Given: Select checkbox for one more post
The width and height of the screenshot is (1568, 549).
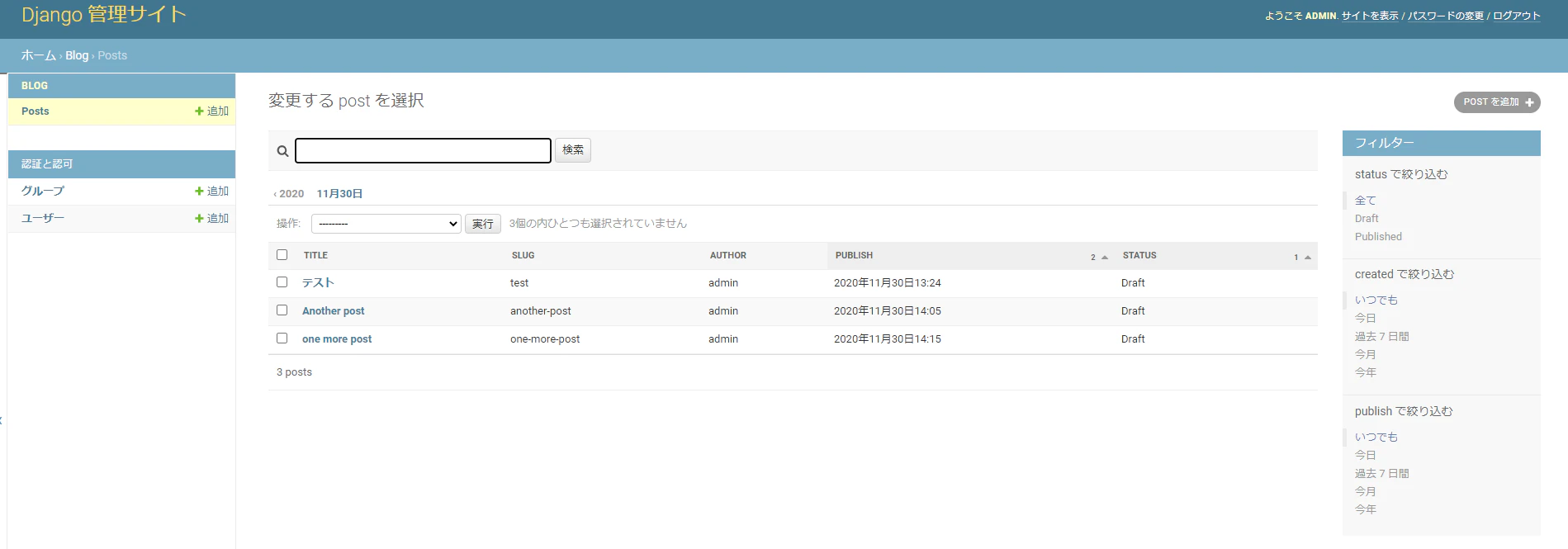Looking at the screenshot, I should (x=282, y=338).
